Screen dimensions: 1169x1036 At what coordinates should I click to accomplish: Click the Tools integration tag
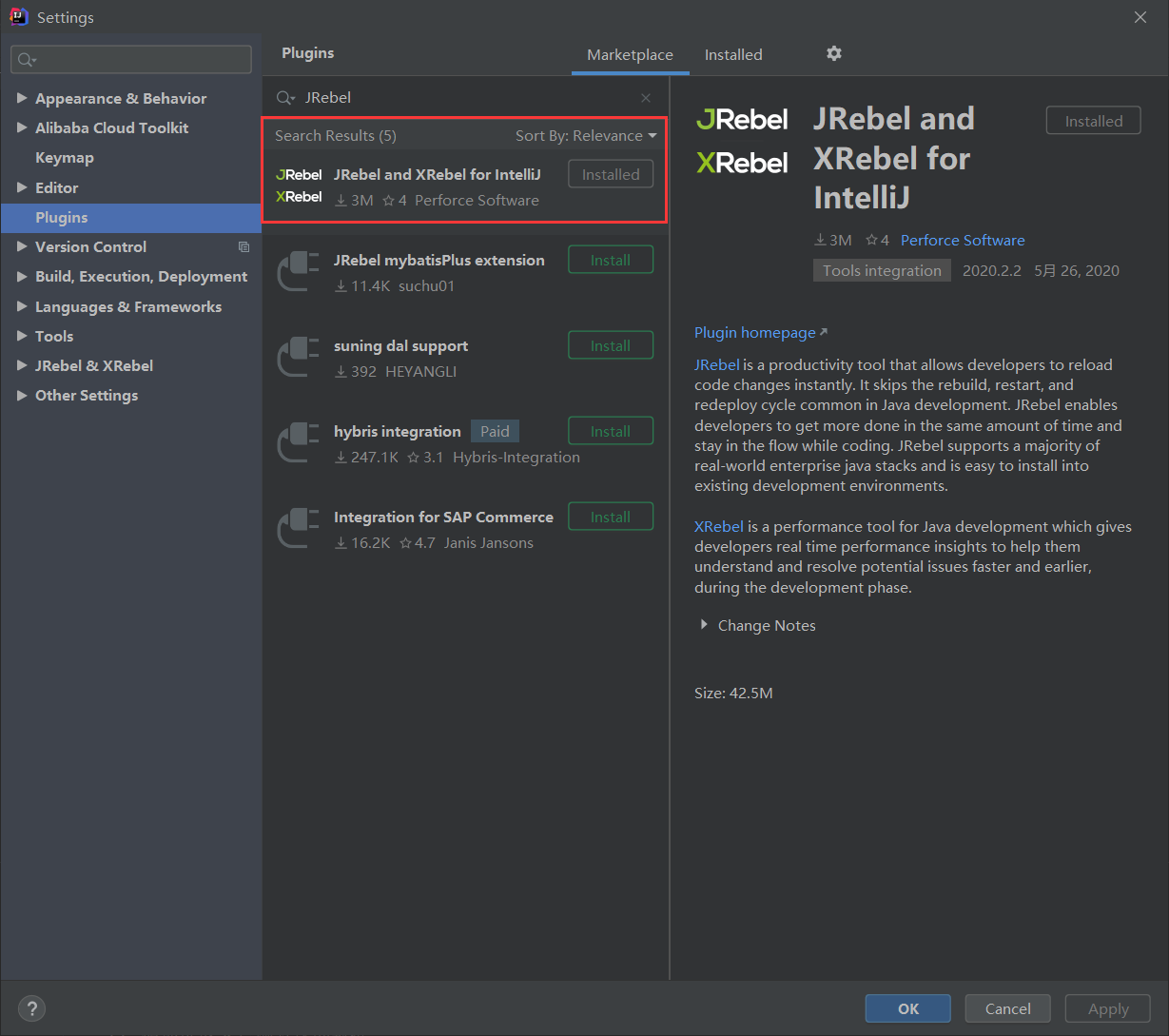[x=882, y=270]
